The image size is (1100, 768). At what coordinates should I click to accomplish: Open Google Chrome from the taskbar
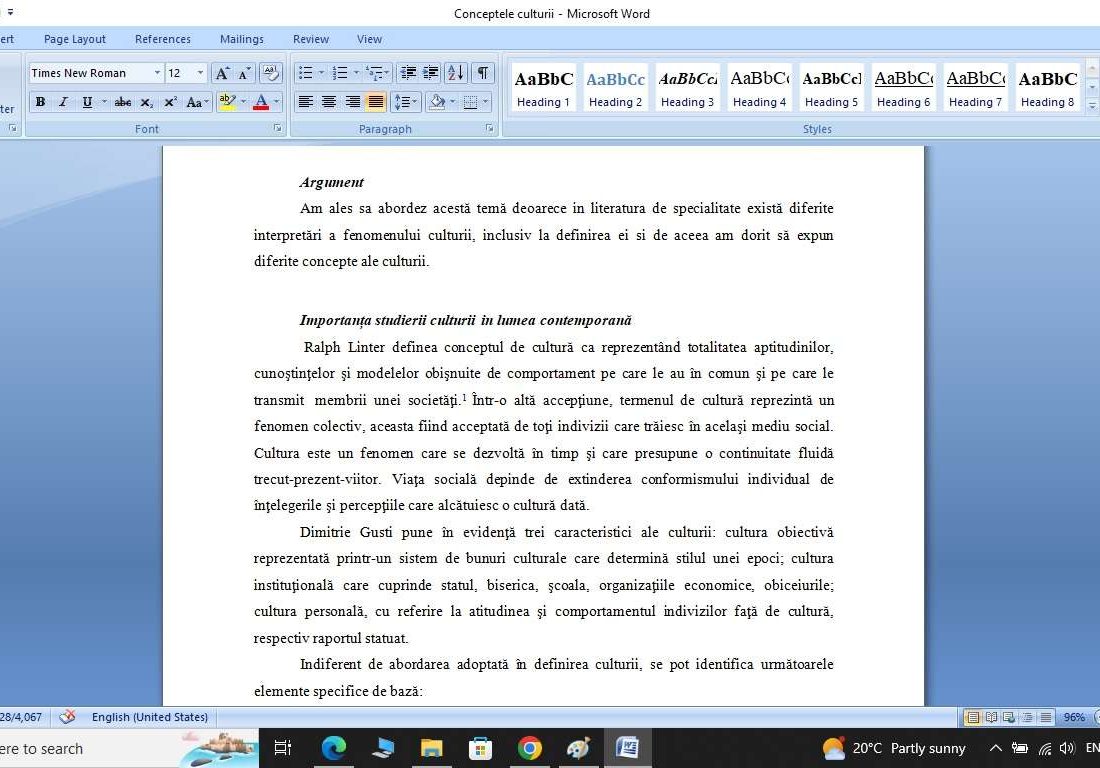(530, 748)
